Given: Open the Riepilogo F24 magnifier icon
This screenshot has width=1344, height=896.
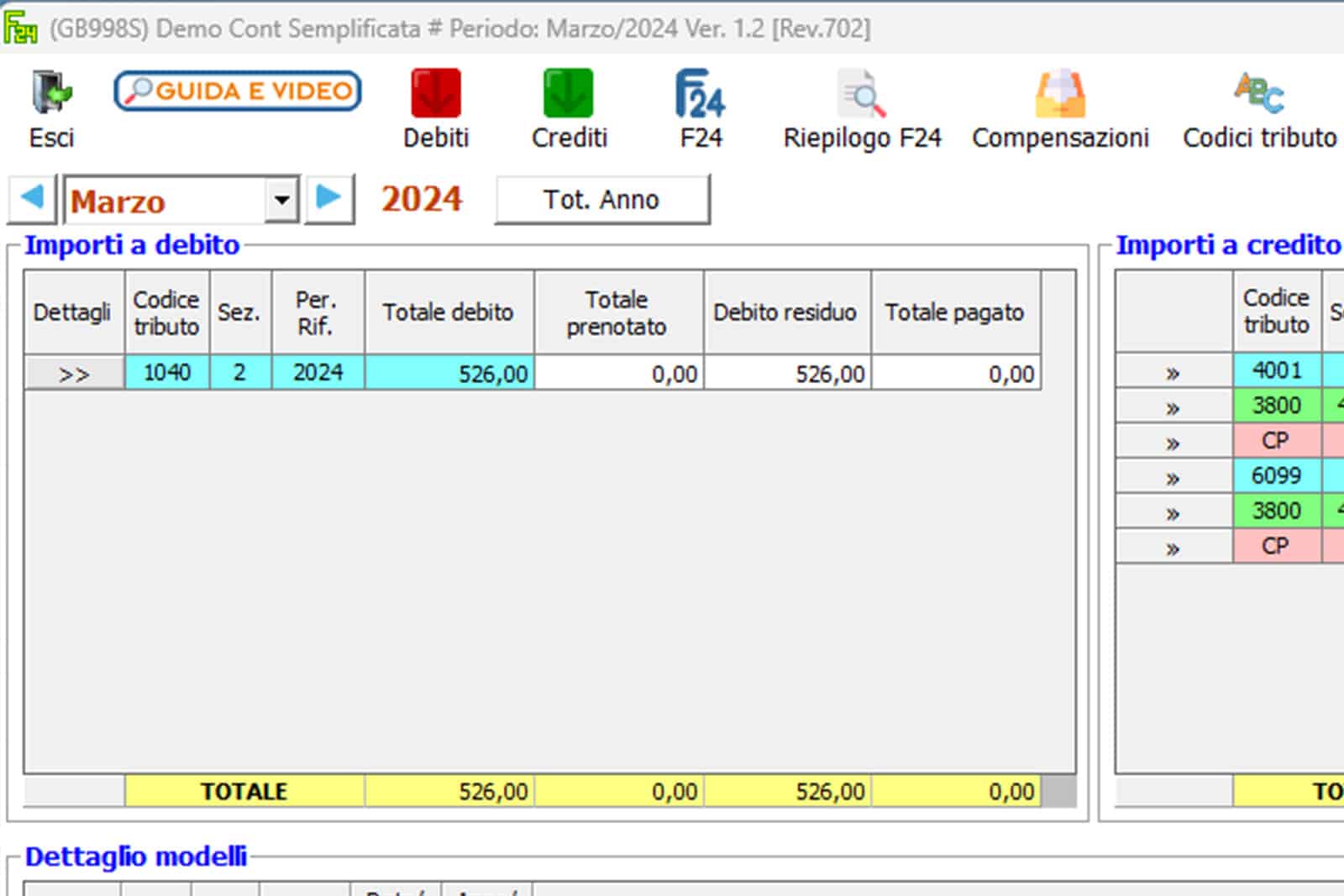Looking at the screenshot, I should (x=862, y=92).
